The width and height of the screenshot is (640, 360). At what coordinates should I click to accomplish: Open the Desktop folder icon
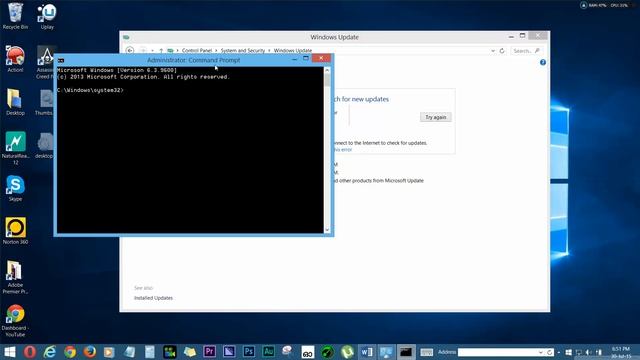click(x=15, y=102)
